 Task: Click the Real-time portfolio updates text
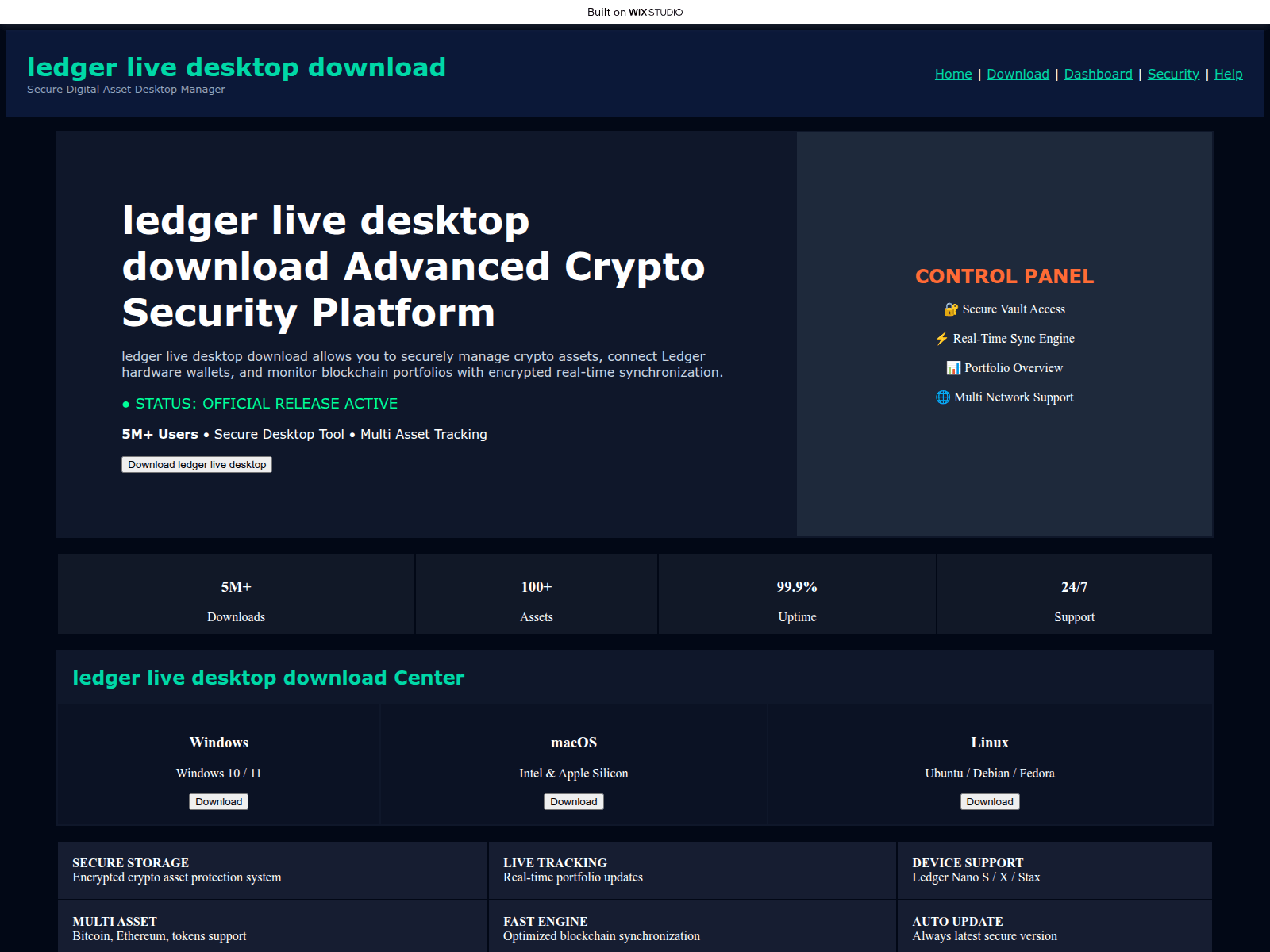coord(573,877)
